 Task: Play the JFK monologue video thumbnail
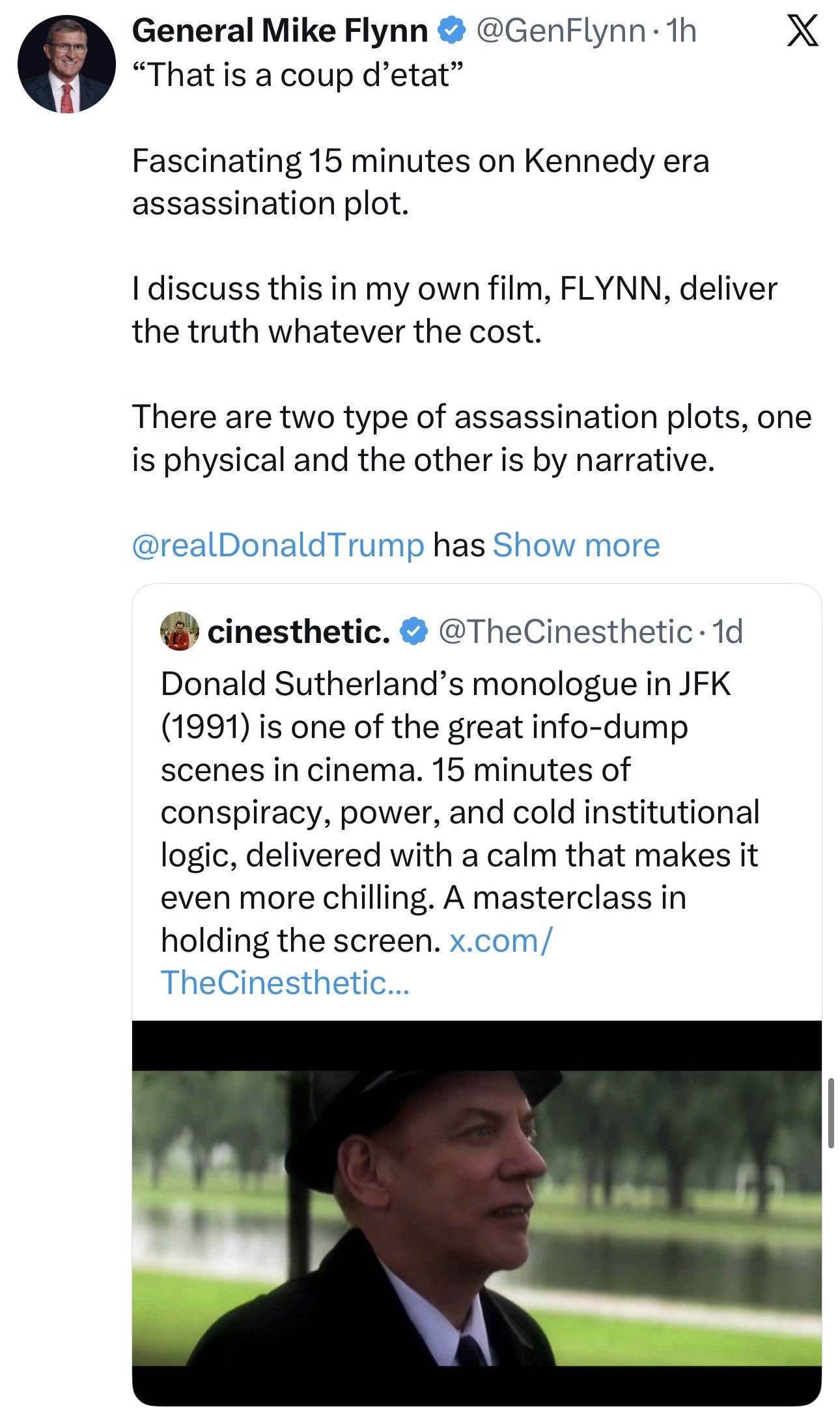click(476, 1212)
